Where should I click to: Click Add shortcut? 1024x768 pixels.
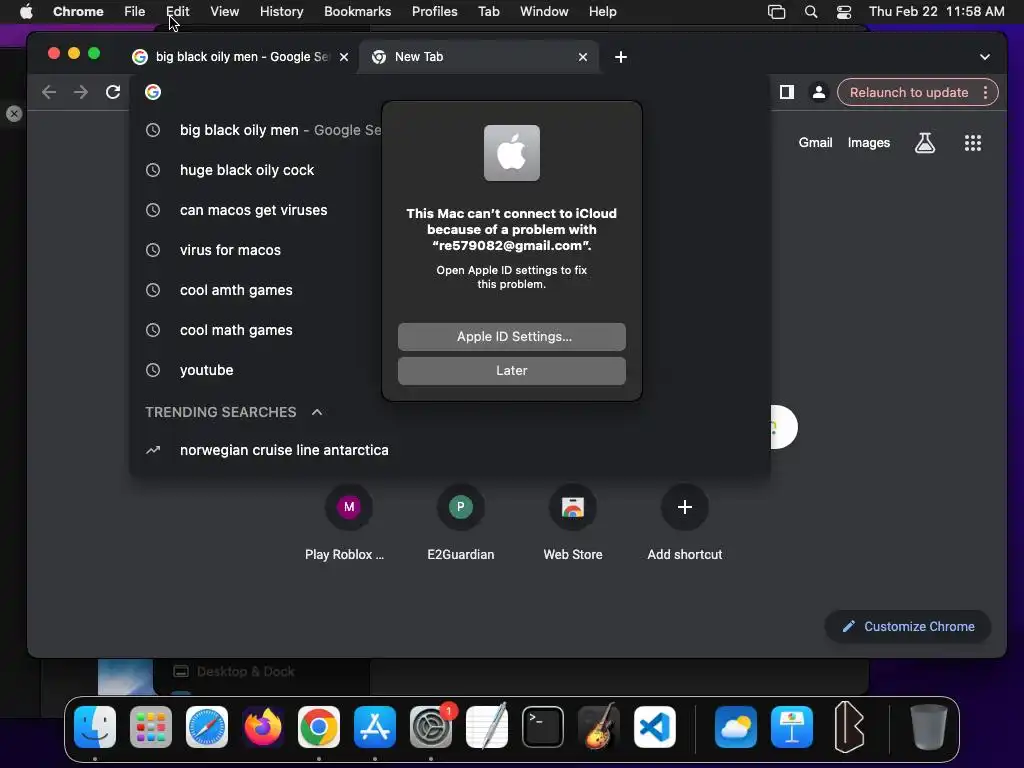tap(684, 522)
